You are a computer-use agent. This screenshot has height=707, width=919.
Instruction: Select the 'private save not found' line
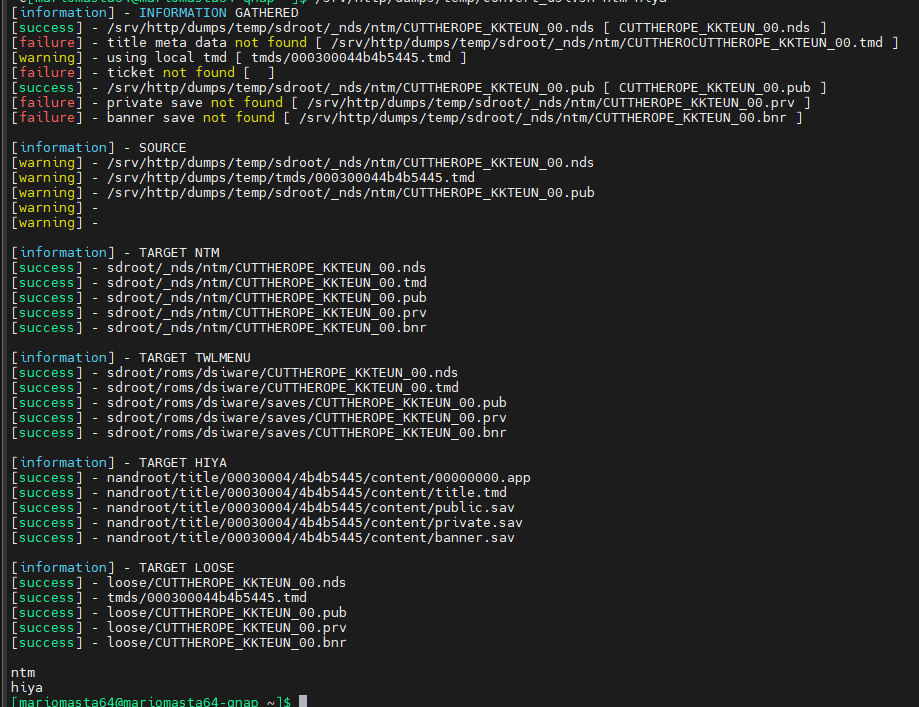coord(411,103)
